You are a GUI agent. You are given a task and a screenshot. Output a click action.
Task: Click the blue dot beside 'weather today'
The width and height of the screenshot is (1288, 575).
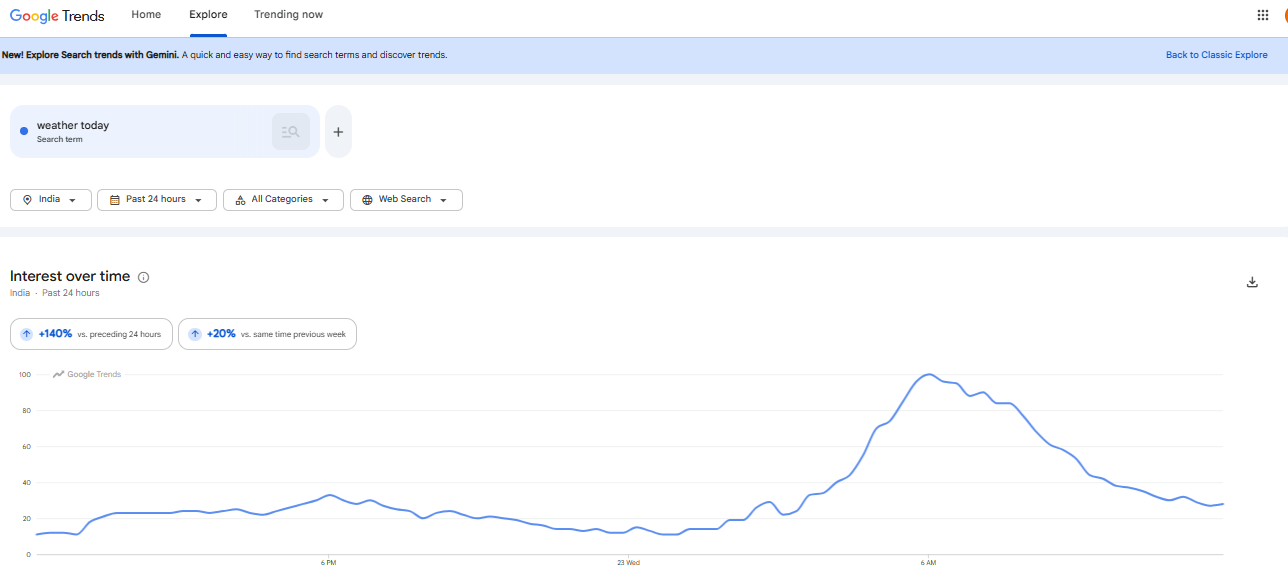tap(24, 131)
